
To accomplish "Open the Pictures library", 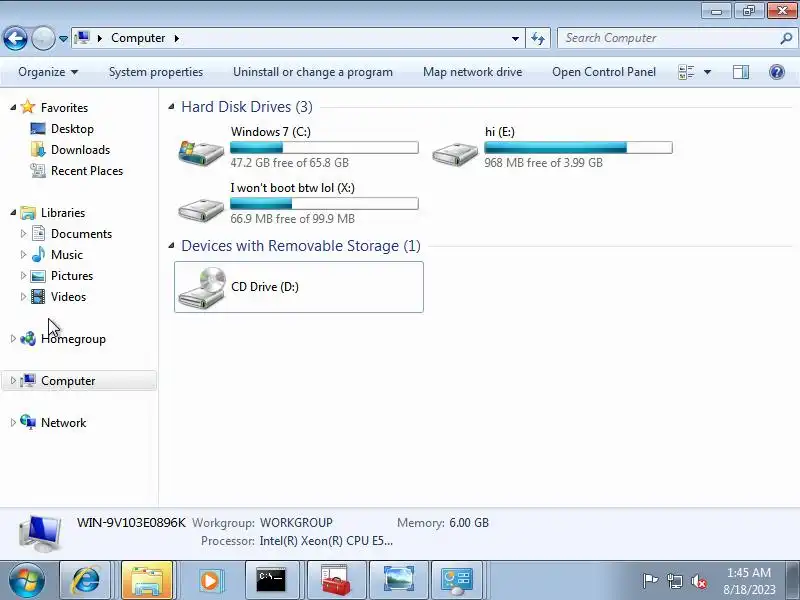I will (72, 276).
